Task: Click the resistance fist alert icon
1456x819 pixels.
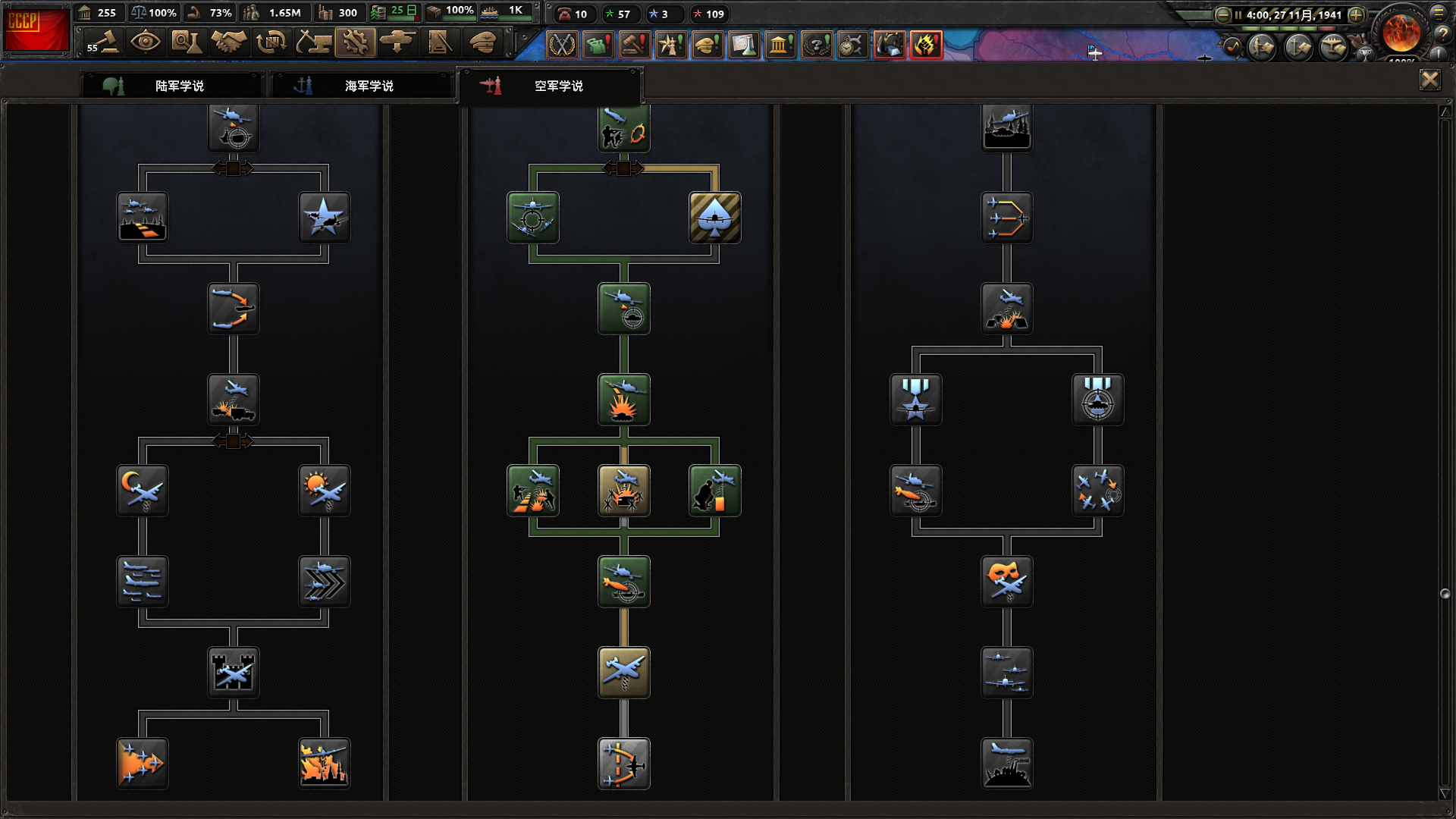Action: tap(926, 45)
